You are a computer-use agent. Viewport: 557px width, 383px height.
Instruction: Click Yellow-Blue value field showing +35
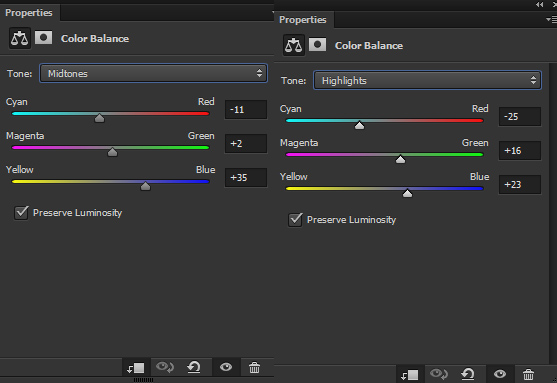(246, 177)
